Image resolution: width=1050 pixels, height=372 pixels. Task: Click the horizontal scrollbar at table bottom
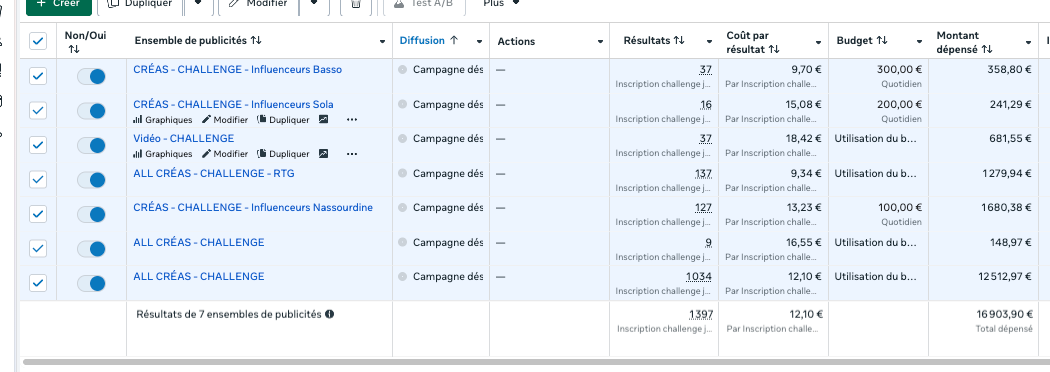pos(536,363)
